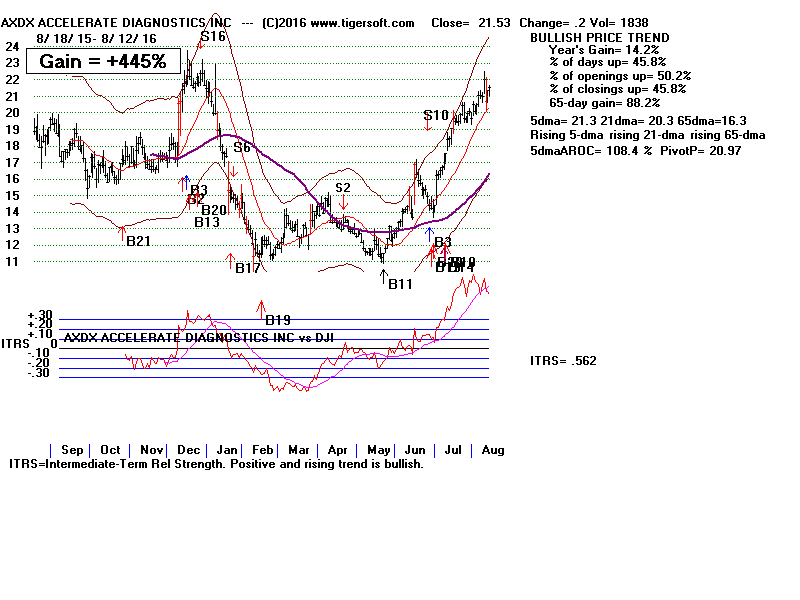The height and width of the screenshot is (600, 800).
Task: Click the S2 sell signal marker
Action: coord(342,187)
